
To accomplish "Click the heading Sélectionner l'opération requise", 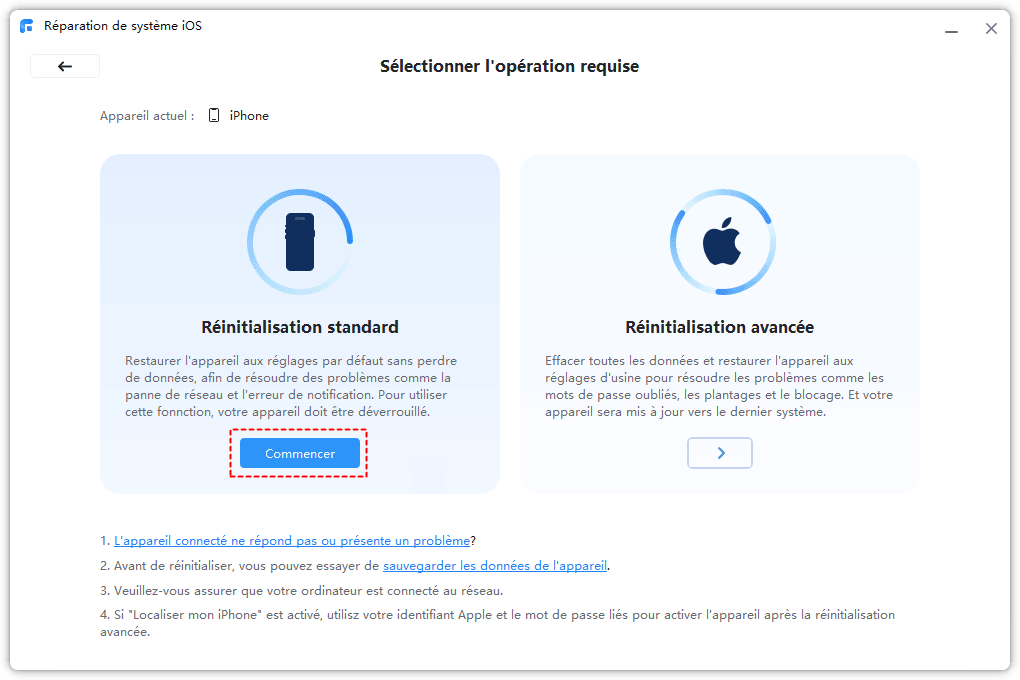I will [x=510, y=66].
